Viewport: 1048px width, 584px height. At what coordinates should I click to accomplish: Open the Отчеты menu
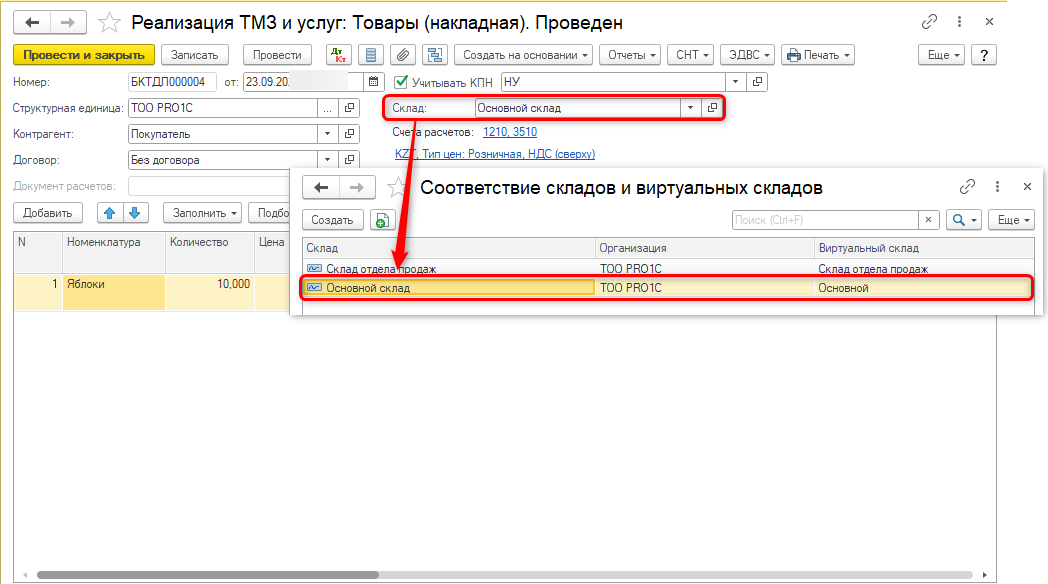coord(631,55)
